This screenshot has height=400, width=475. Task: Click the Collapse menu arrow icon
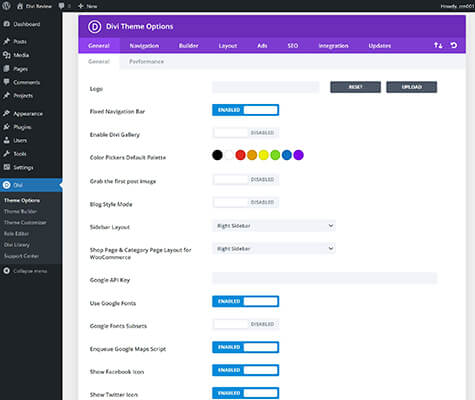[x=7, y=271]
